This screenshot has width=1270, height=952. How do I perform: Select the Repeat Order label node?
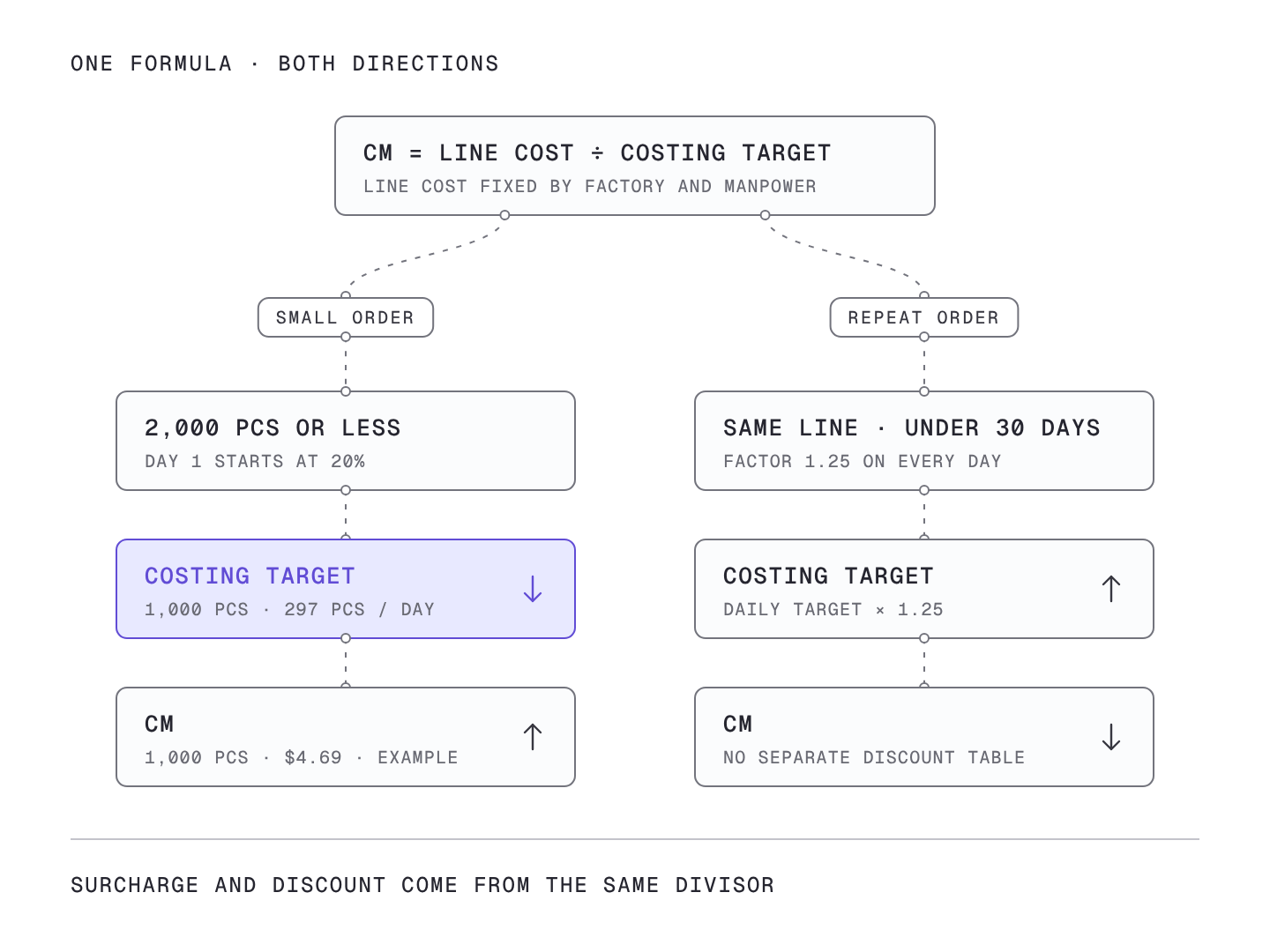(924, 317)
